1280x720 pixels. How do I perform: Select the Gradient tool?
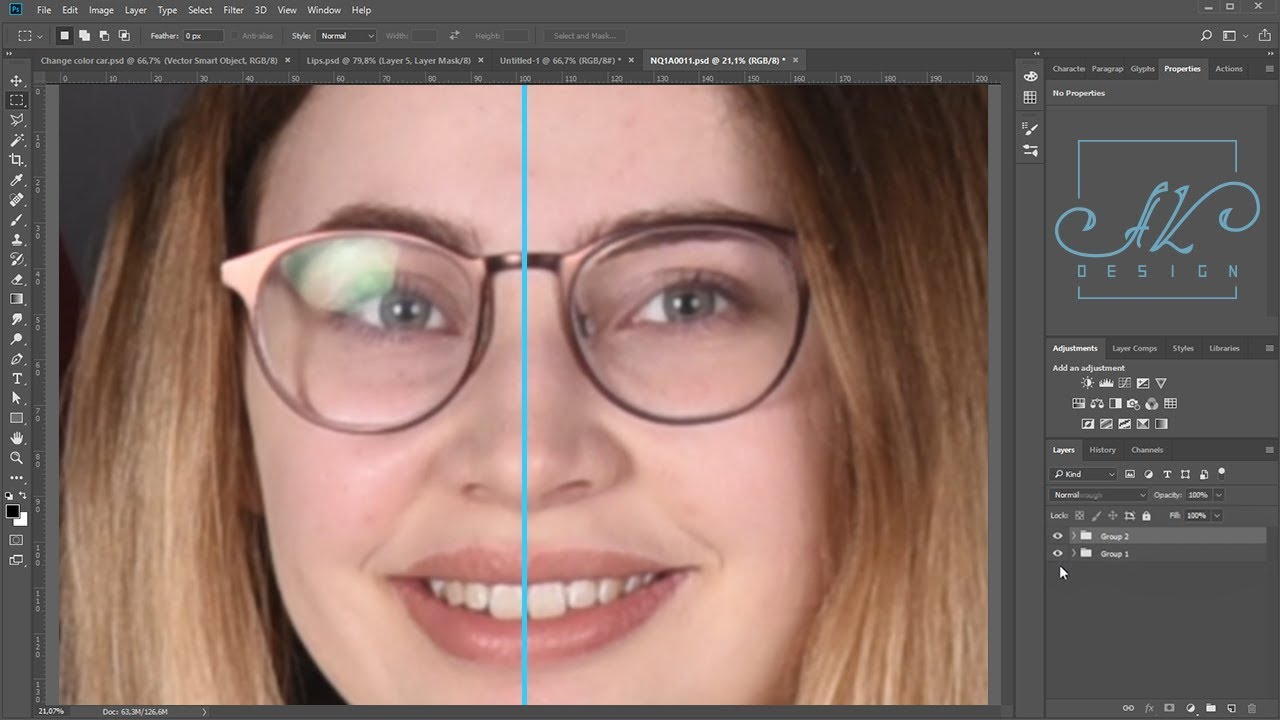[16, 299]
